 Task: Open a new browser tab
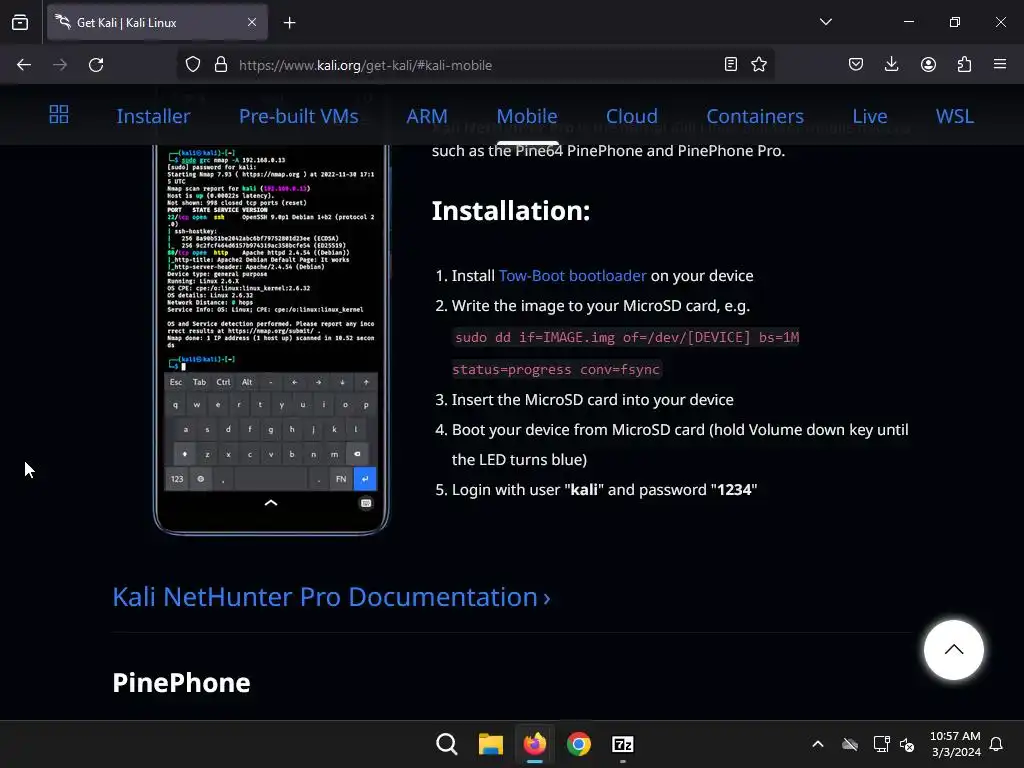point(289,23)
